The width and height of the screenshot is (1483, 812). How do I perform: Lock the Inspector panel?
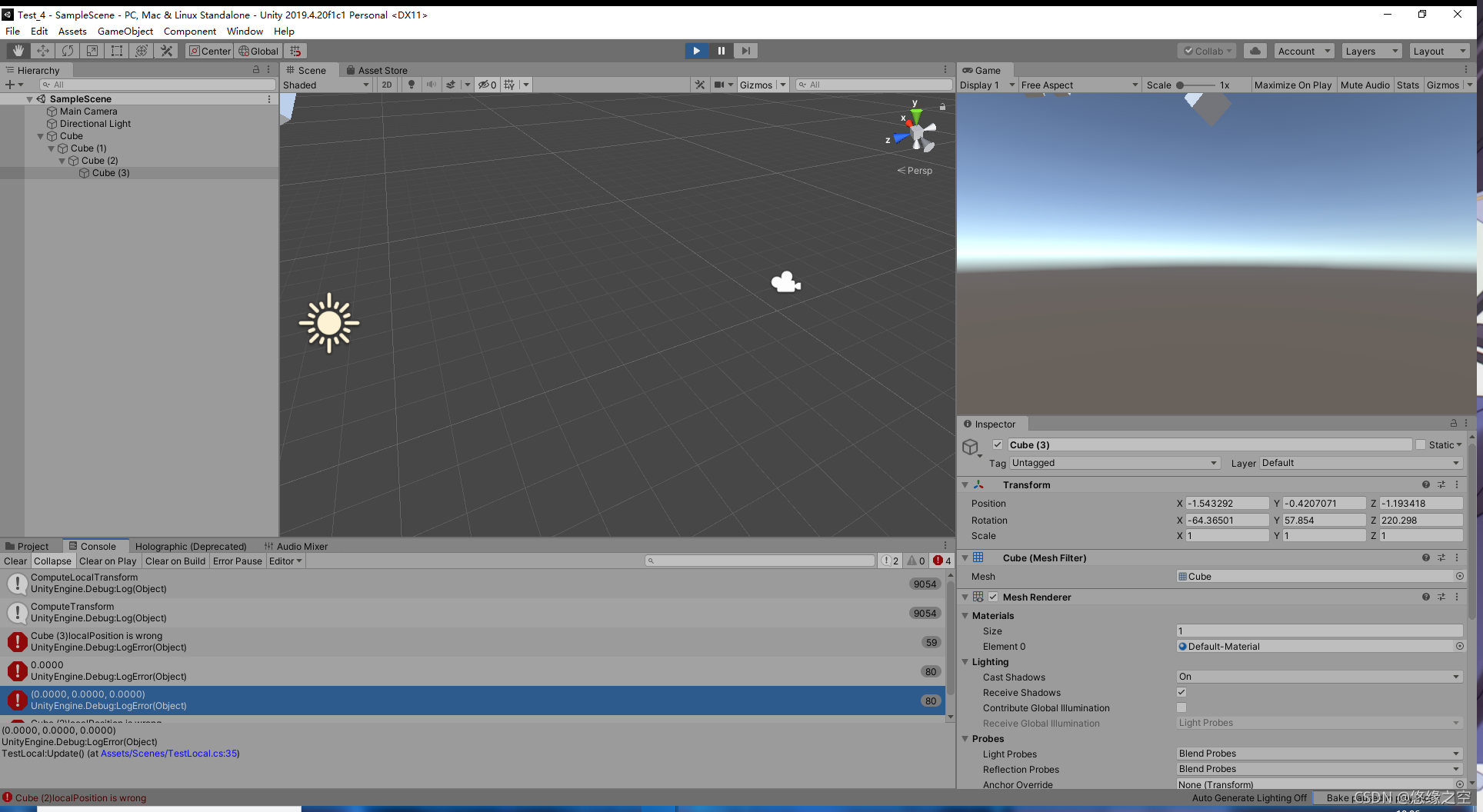[1454, 423]
